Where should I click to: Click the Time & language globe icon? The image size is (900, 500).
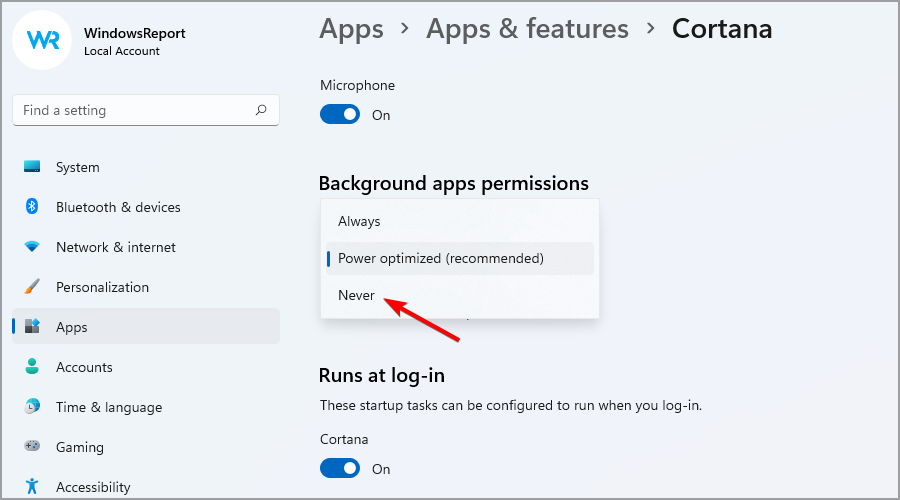point(32,406)
